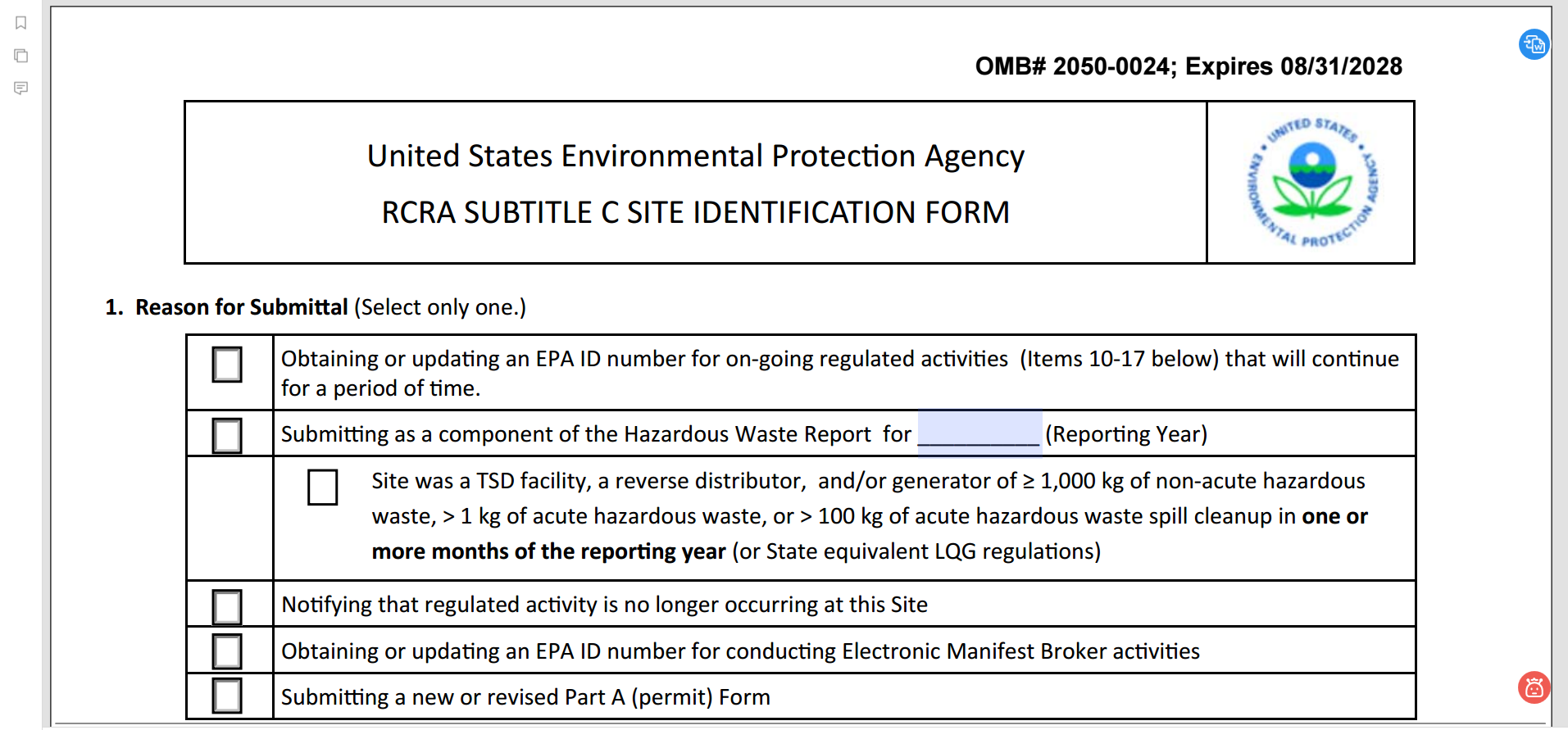Click the OMB# 2050-0024 expiration text
This screenshot has width=1568, height=730.
[1188, 66]
